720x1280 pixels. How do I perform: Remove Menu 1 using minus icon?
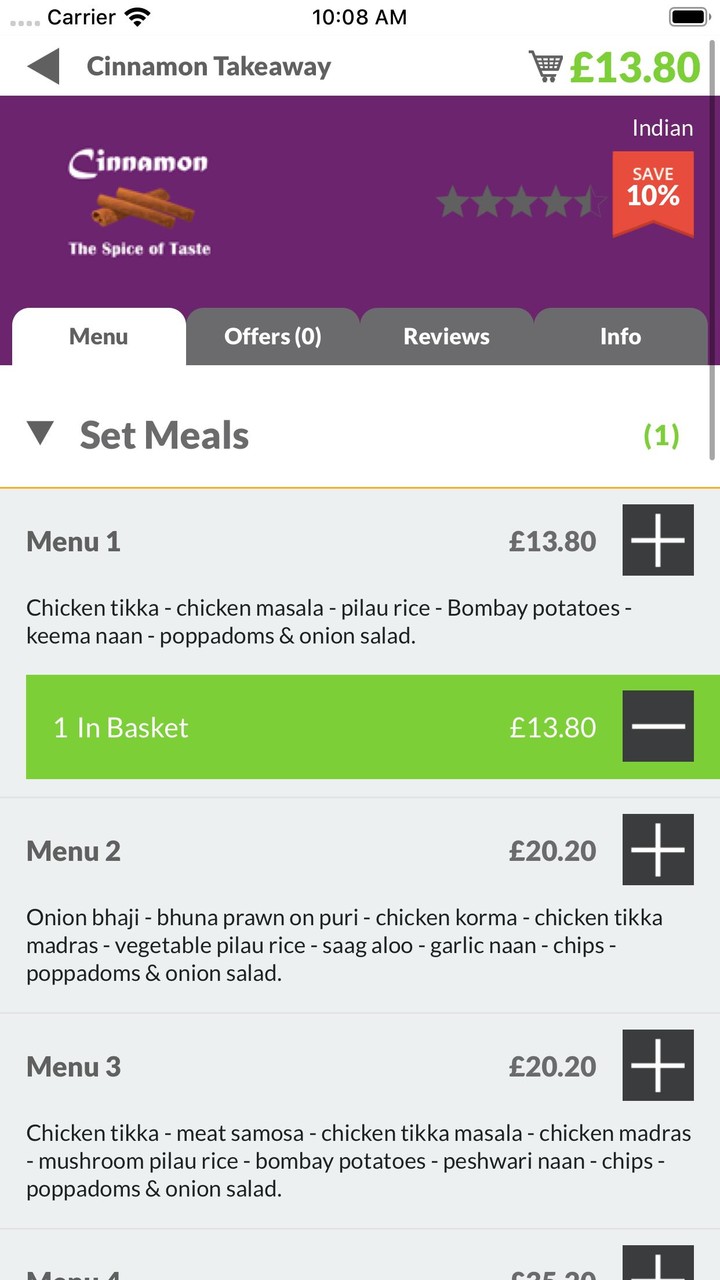tap(658, 726)
